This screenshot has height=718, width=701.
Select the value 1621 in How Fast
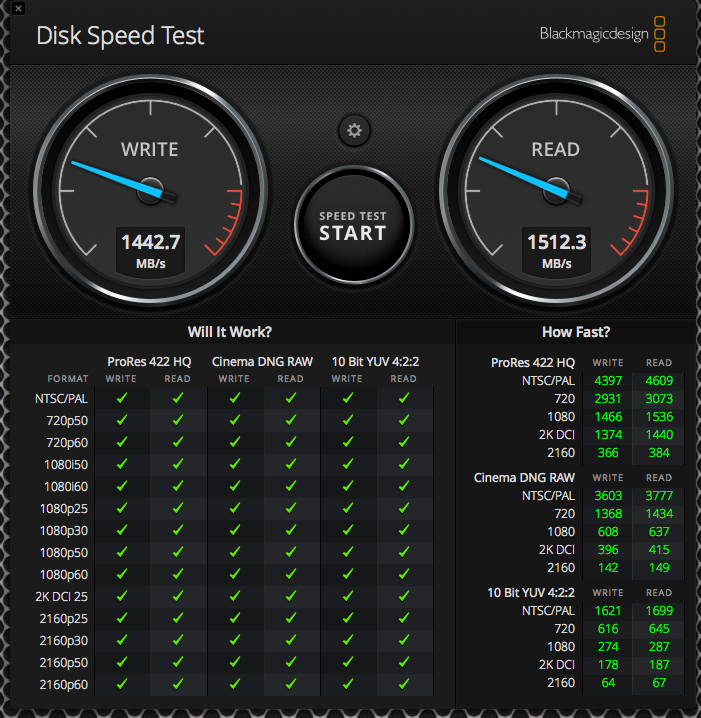coord(608,610)
